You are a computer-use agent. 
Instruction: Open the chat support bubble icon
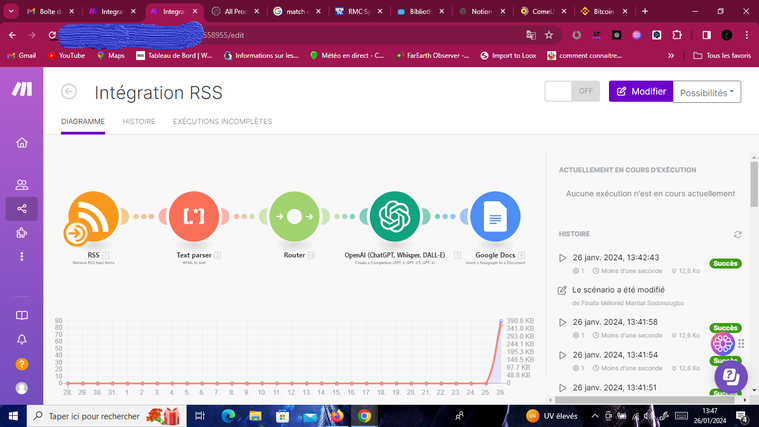point(731,377)
